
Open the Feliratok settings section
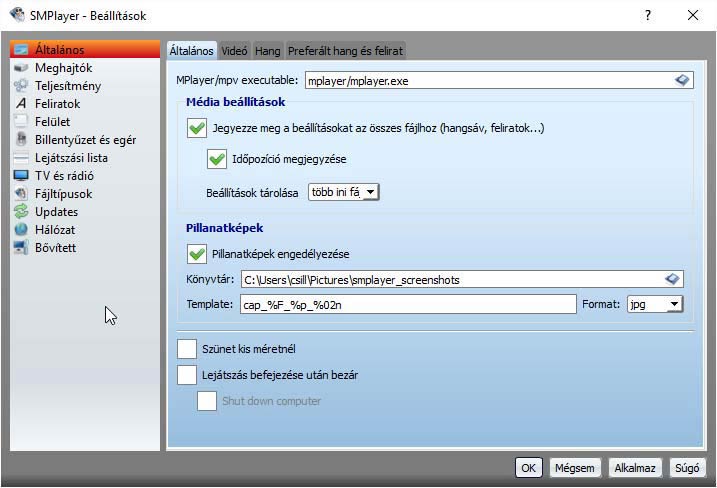click(x=85, y=103)
